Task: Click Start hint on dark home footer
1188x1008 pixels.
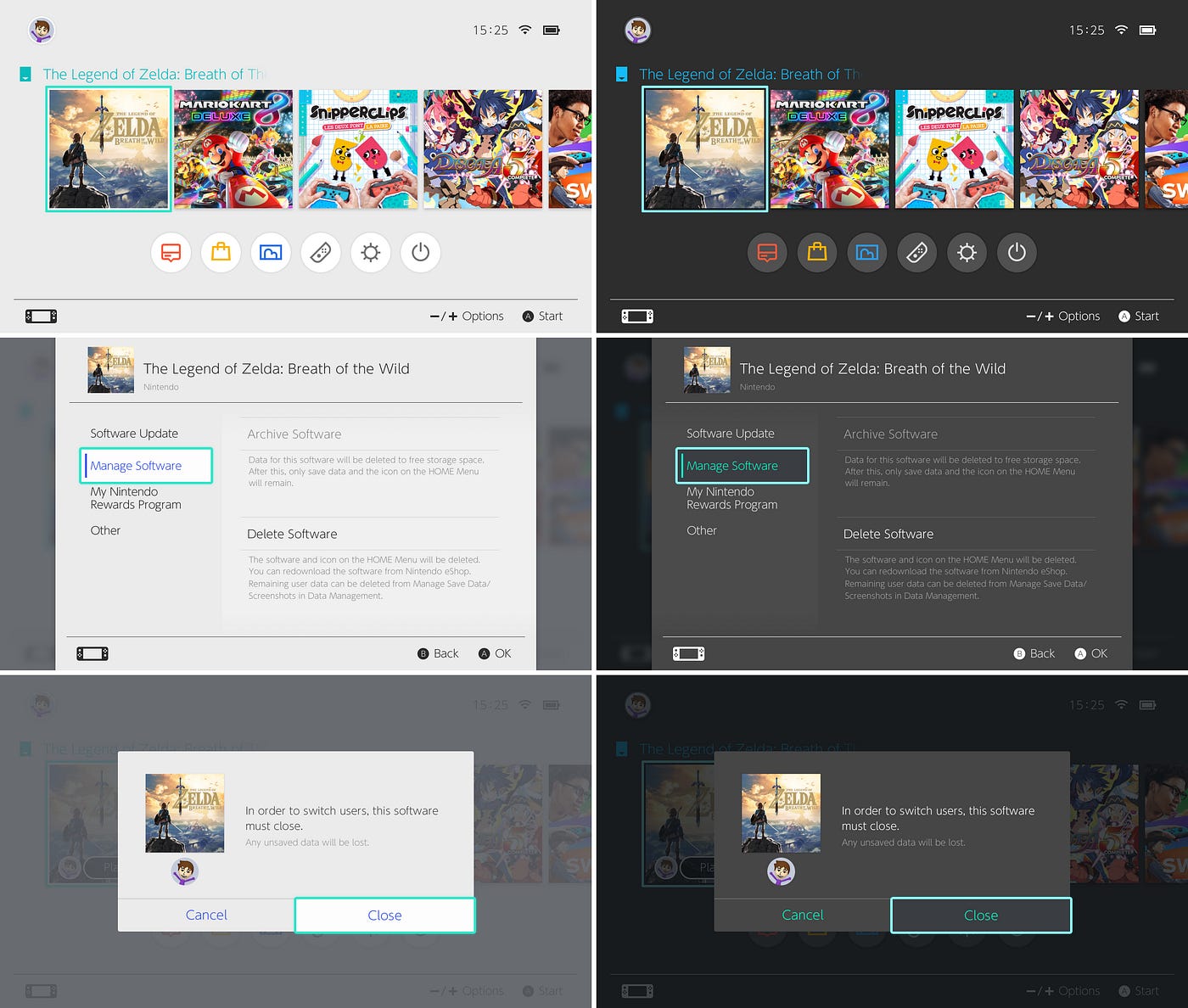Action: tap(1139, 316)
